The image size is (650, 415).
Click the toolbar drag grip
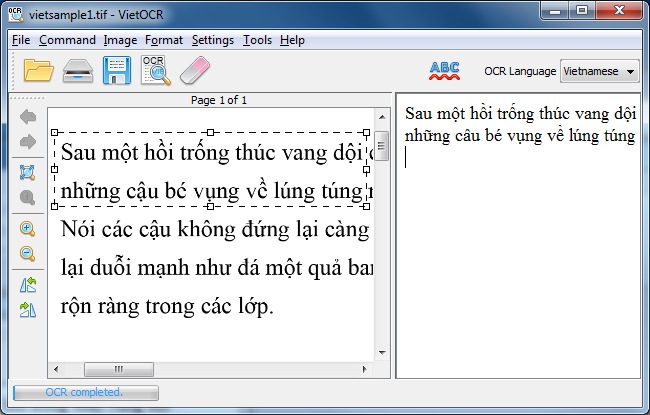click(x=12, y=70)
